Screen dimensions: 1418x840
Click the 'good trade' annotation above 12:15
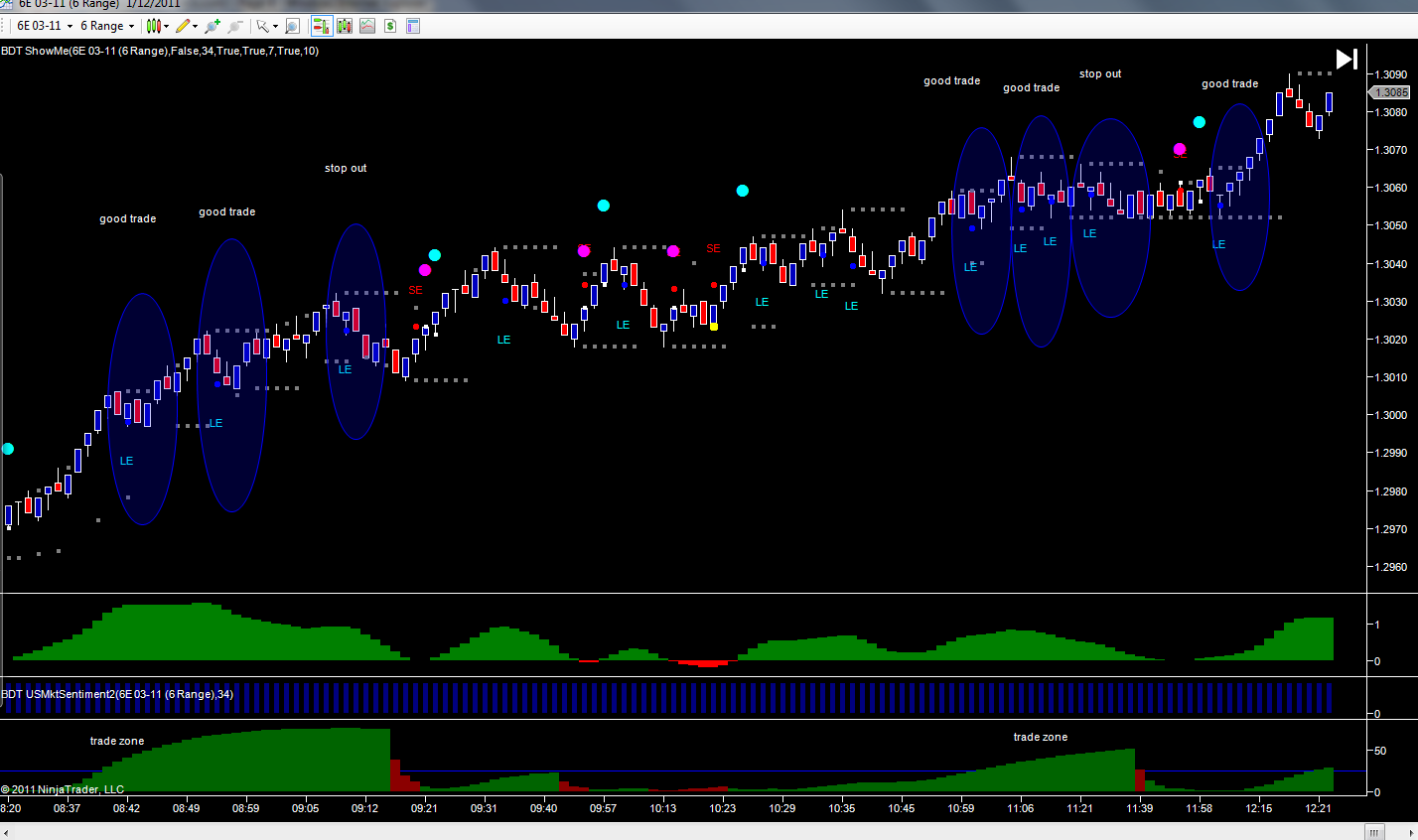pyautogui.click(x=1229, y=83)
